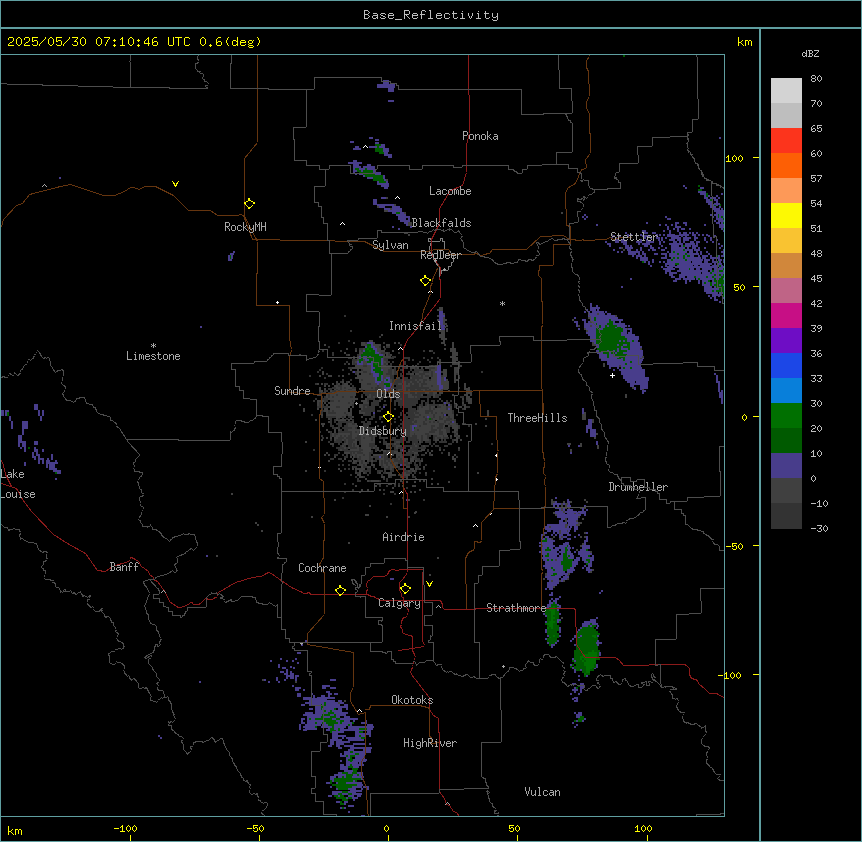Viewport: 862px width, 842px height.
Task: Click the Stettler city label
Action: (634, 237)
